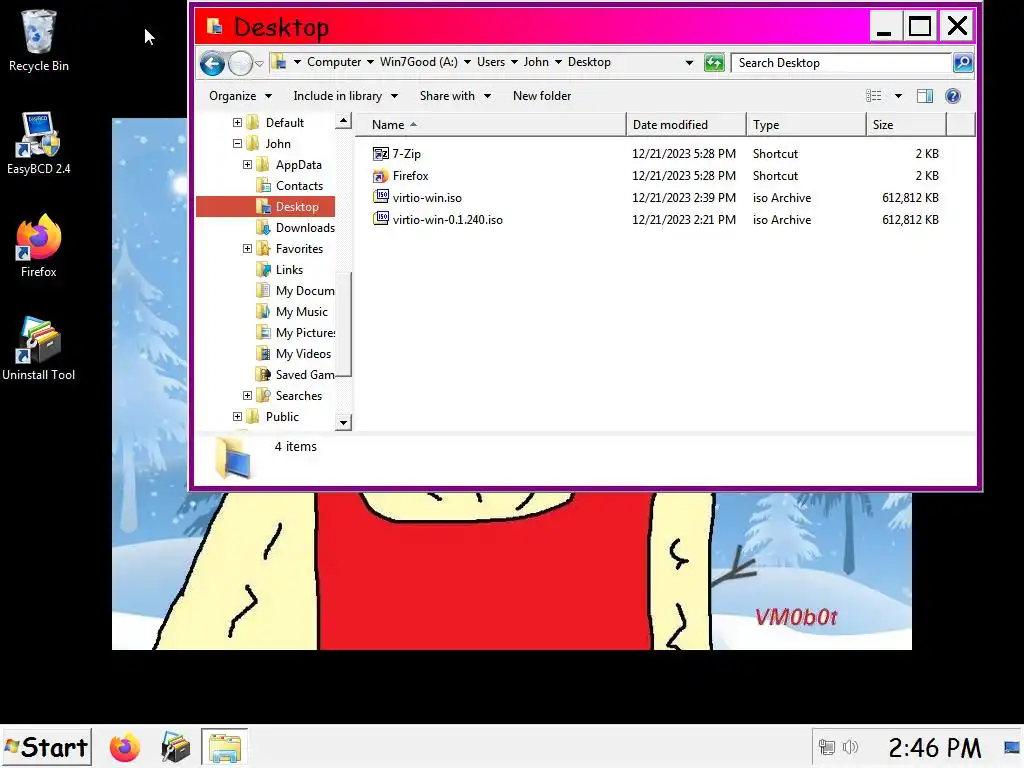Click the tree pane scroll down arrow

tap(344, 423)
